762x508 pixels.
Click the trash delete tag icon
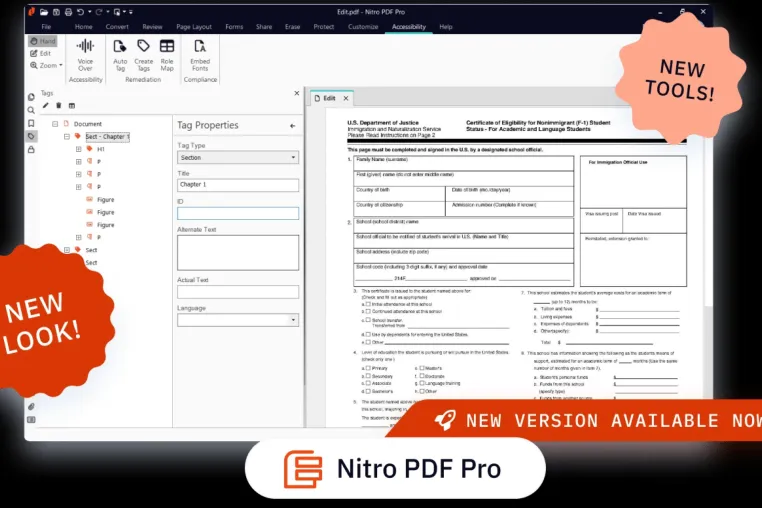tap(59, 105)
